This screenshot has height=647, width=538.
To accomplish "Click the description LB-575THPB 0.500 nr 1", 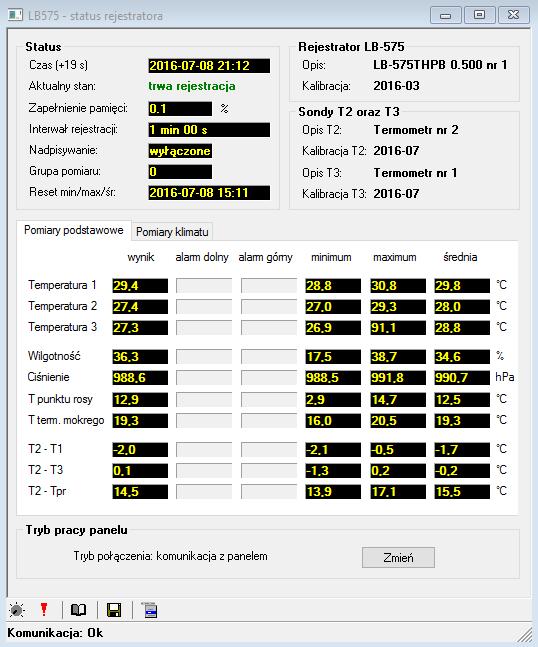I will 440,65.
